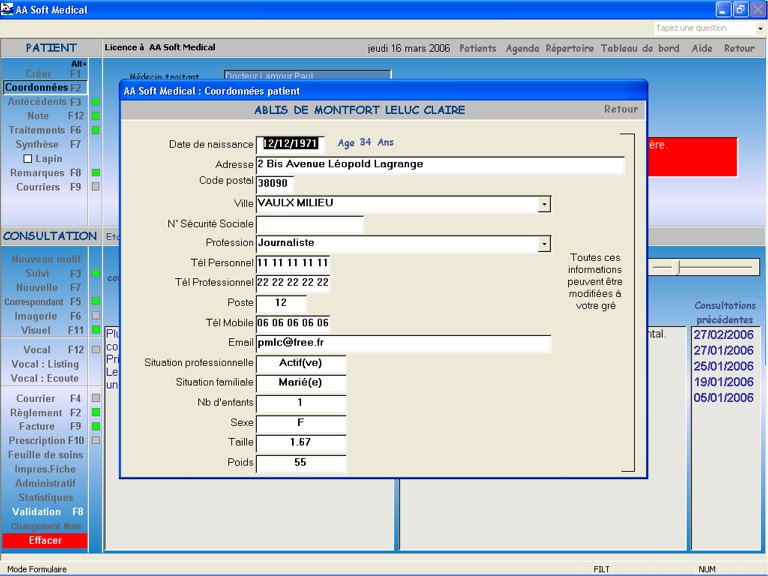
Task: Select Coordonnées F2 in the patient panel
Action: coord(45,87)
